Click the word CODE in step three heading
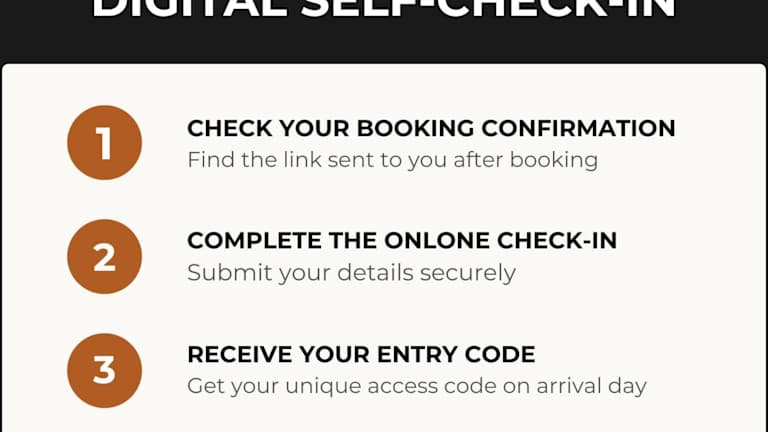 click(x=504, y=354)
